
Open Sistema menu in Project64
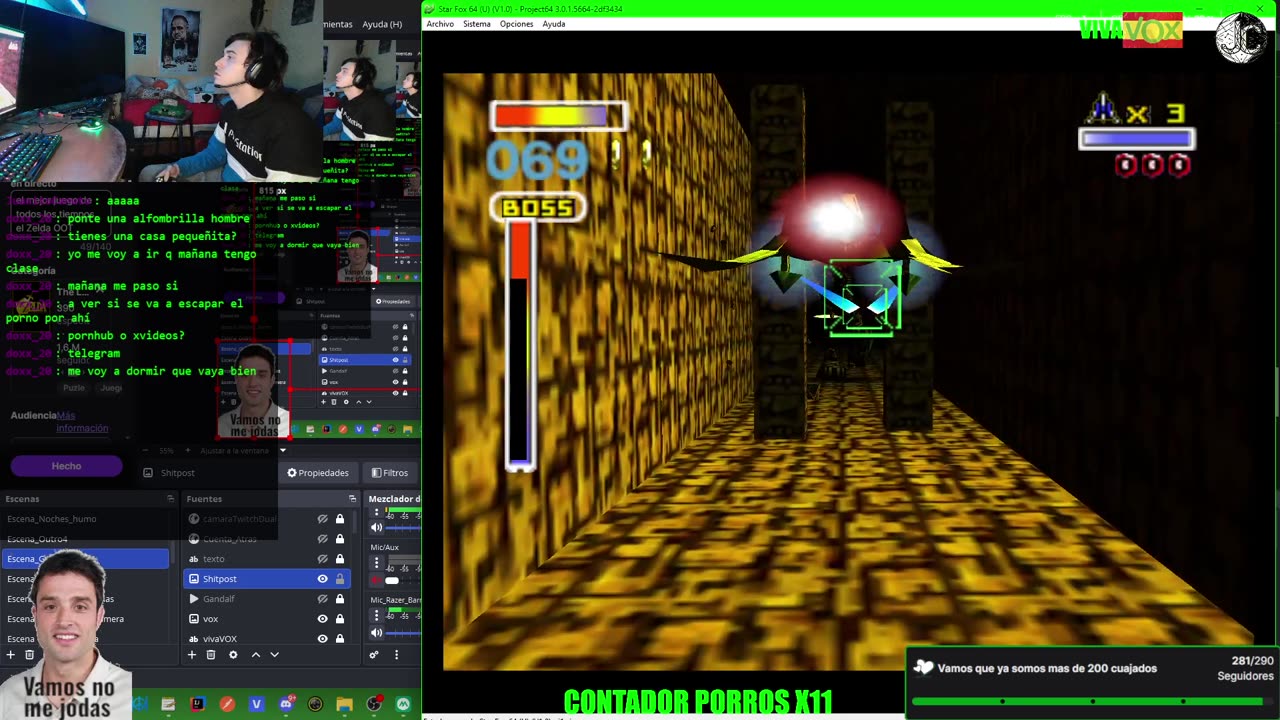point(477,24)
